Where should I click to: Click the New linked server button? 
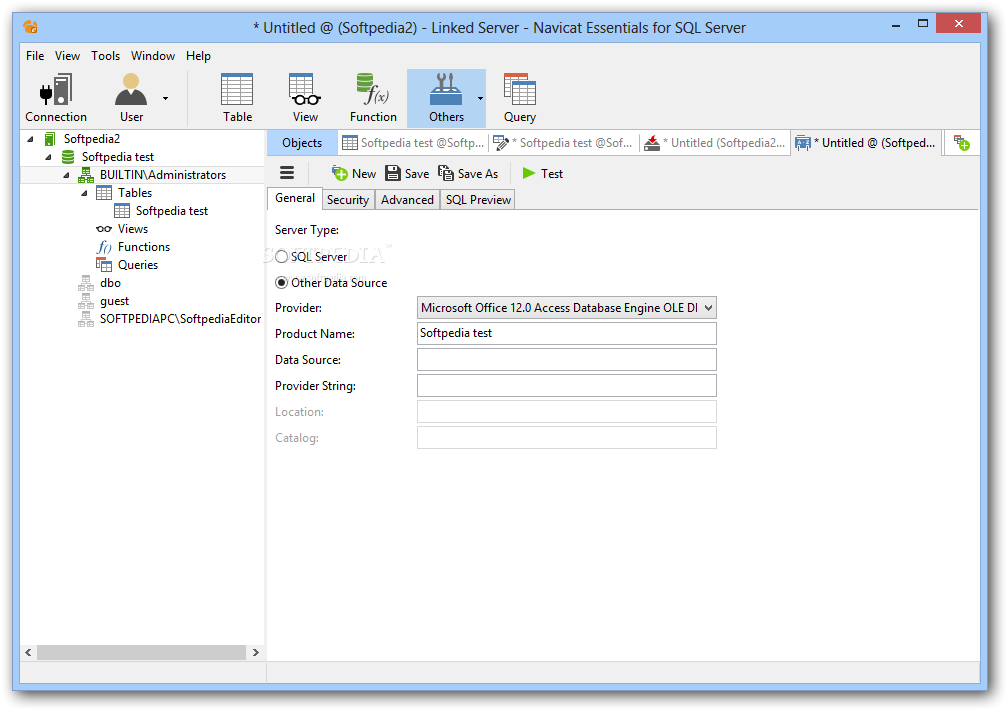click(354, 174)
